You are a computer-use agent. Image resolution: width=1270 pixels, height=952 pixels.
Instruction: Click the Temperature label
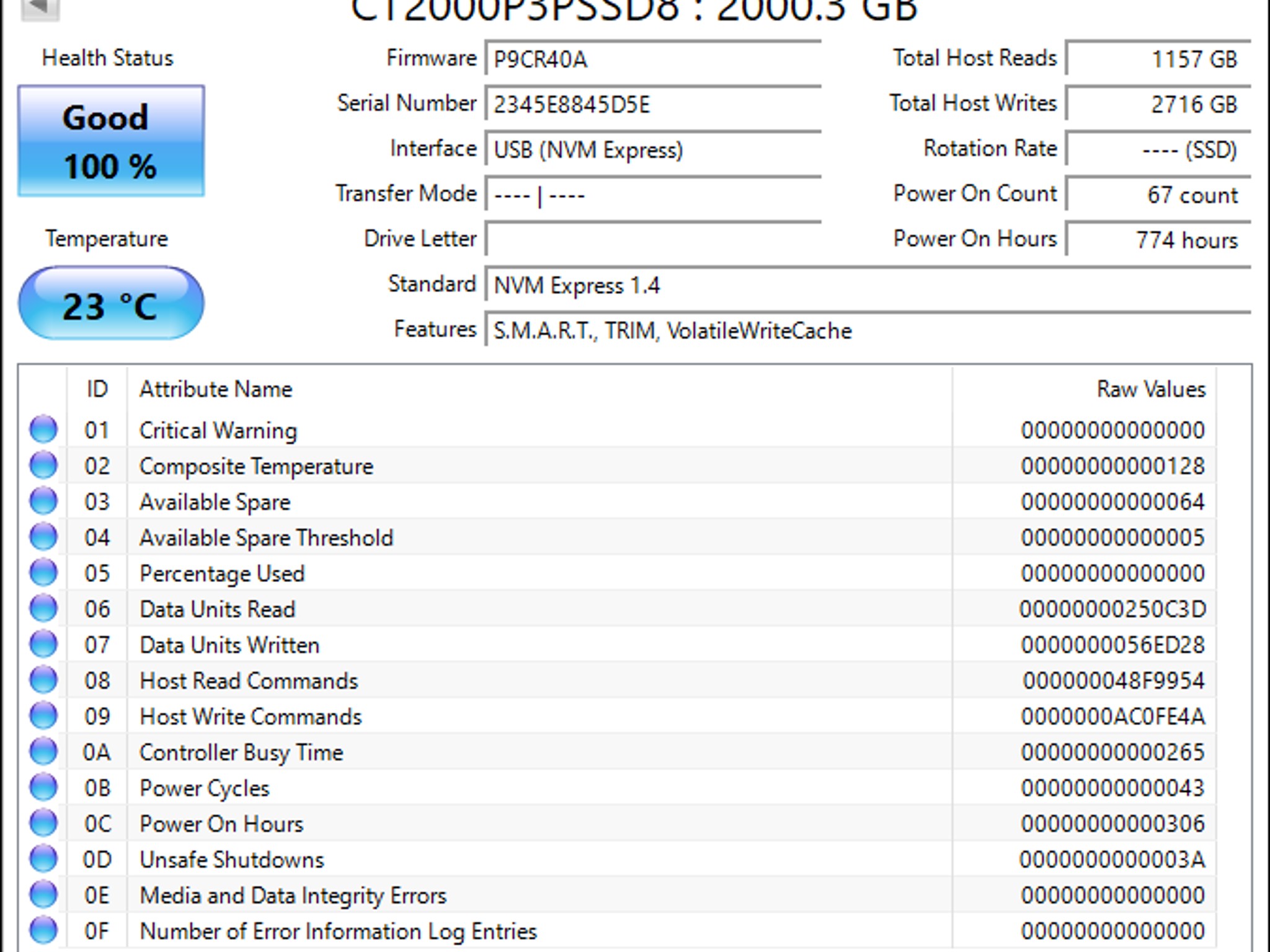(106, 239)
